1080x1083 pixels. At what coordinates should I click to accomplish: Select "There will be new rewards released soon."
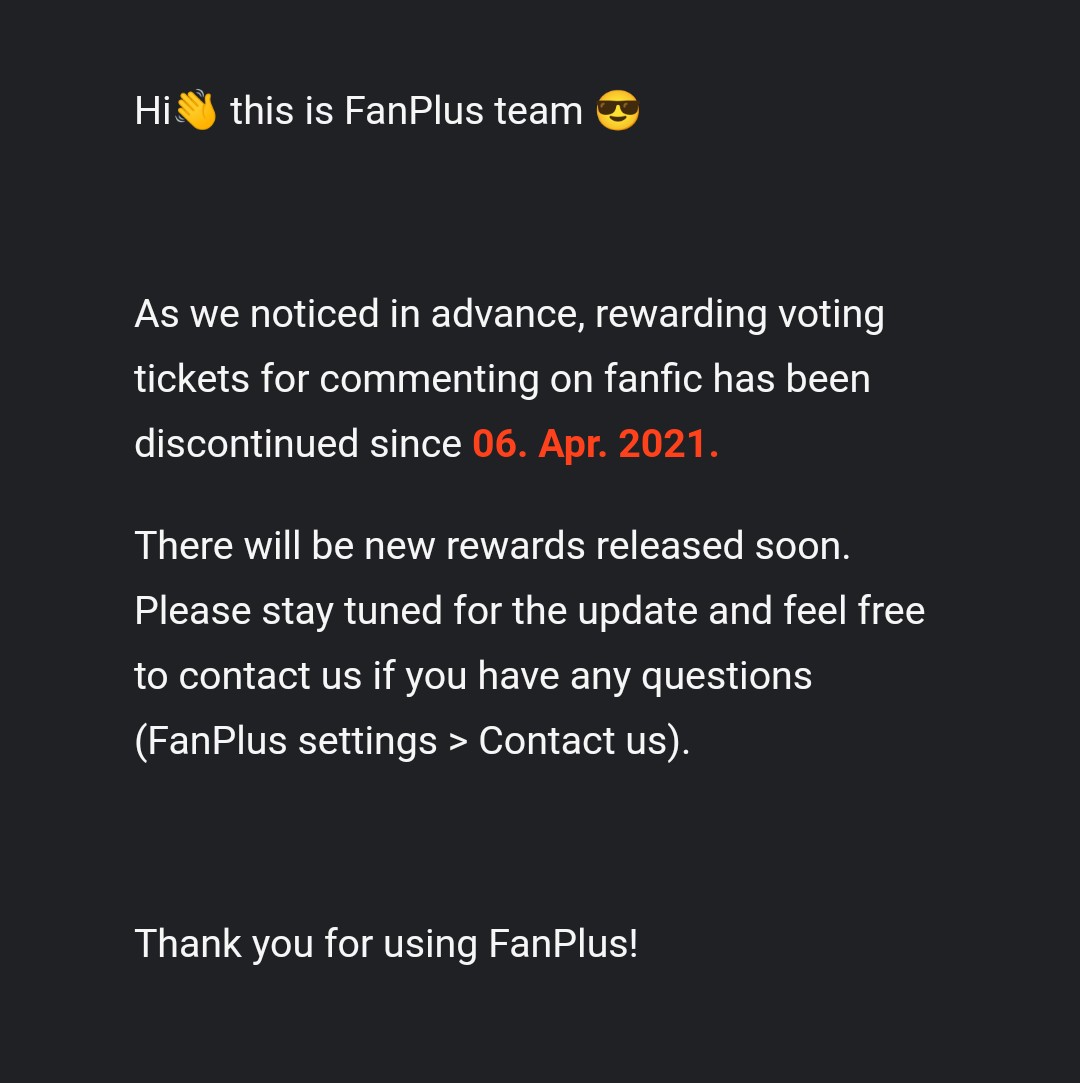tap(492, 546)
